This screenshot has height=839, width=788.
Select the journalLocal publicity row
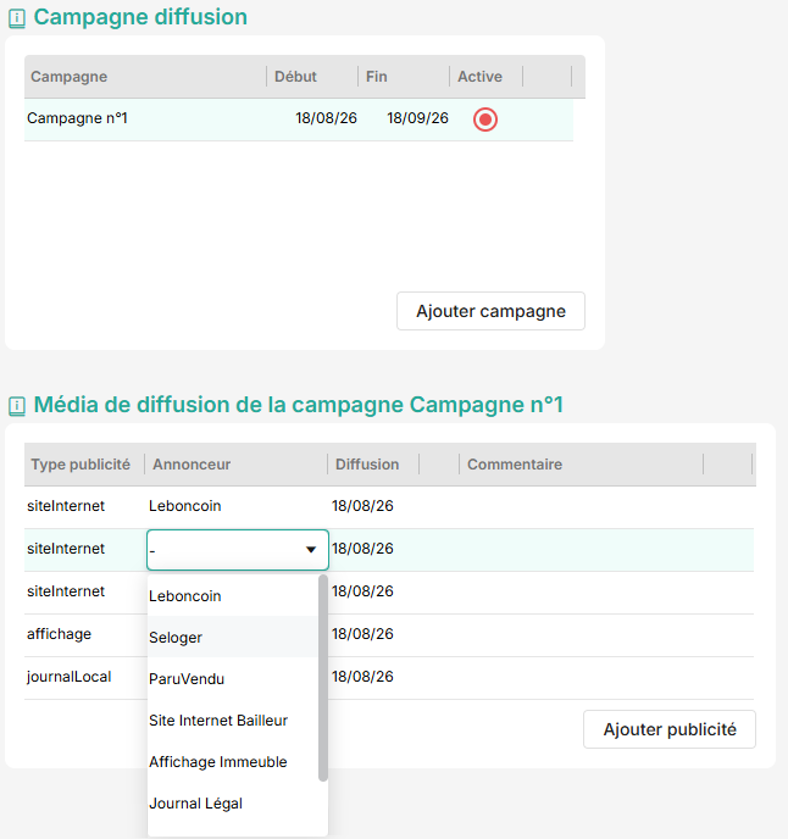[389, 677]
